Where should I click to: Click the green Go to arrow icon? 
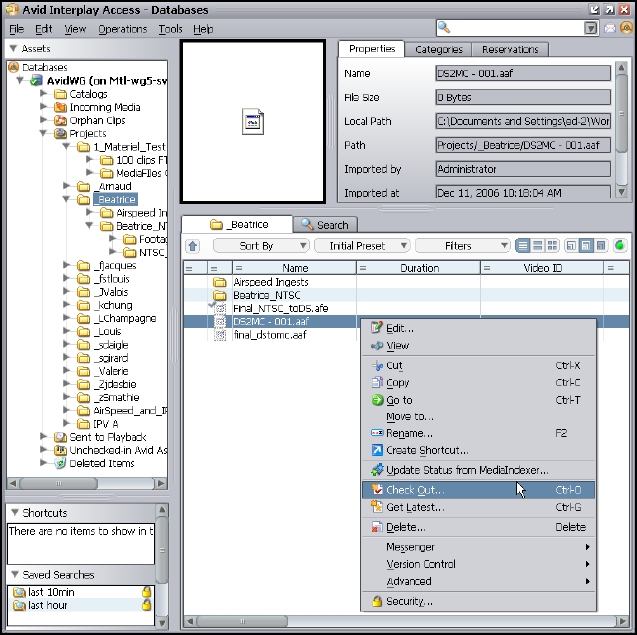[x=377, y=400]
